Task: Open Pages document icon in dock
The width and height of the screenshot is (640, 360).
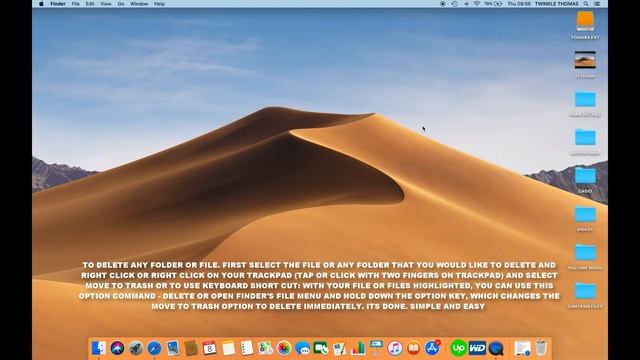Action: coord(339,348)
